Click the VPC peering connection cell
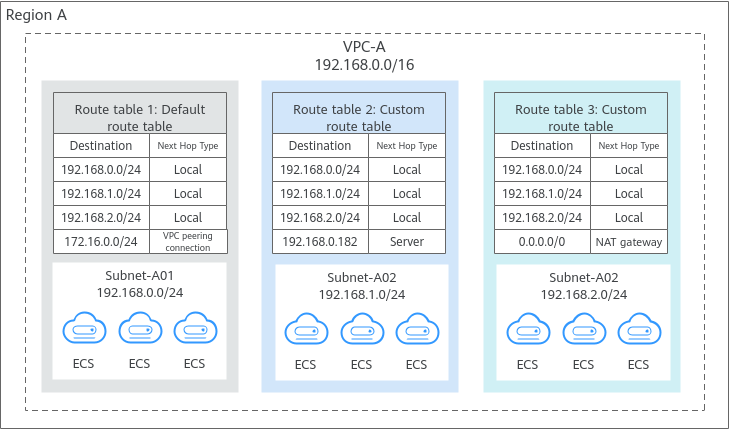The image size is (729, 429). [188, 242]
